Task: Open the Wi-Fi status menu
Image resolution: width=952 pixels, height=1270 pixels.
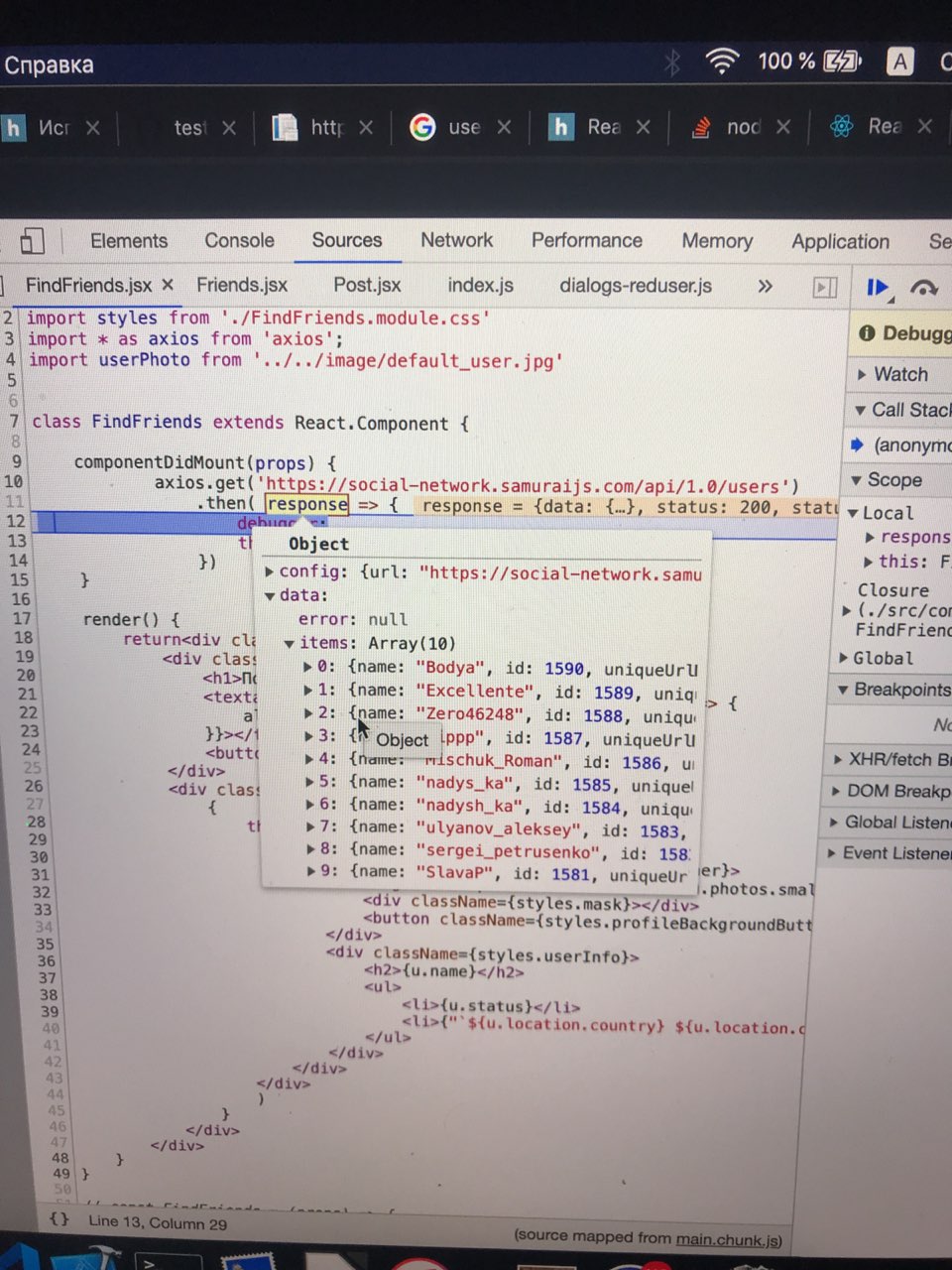Action: click(x=722, y=63)
